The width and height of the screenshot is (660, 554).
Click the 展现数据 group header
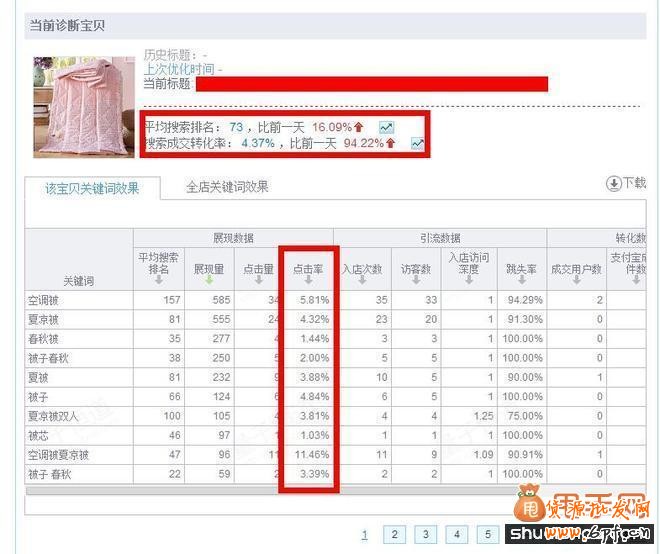pos(233,238)
